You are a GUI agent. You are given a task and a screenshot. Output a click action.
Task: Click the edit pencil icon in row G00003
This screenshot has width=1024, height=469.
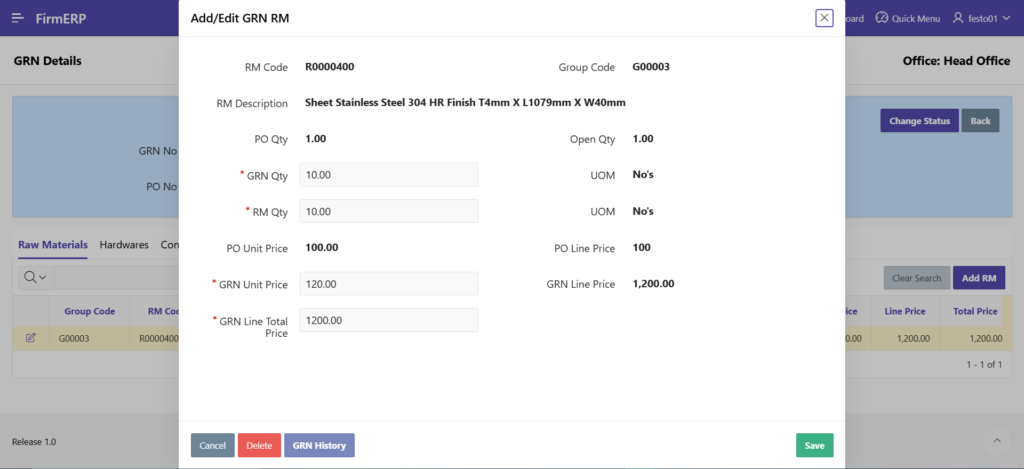pos(31,338)
